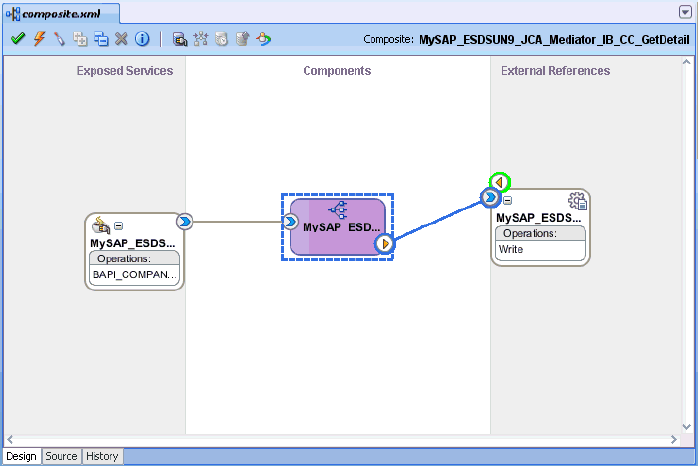Select the purple MySAP_ESD mediator component
The image size is (698, 466).
337,227
